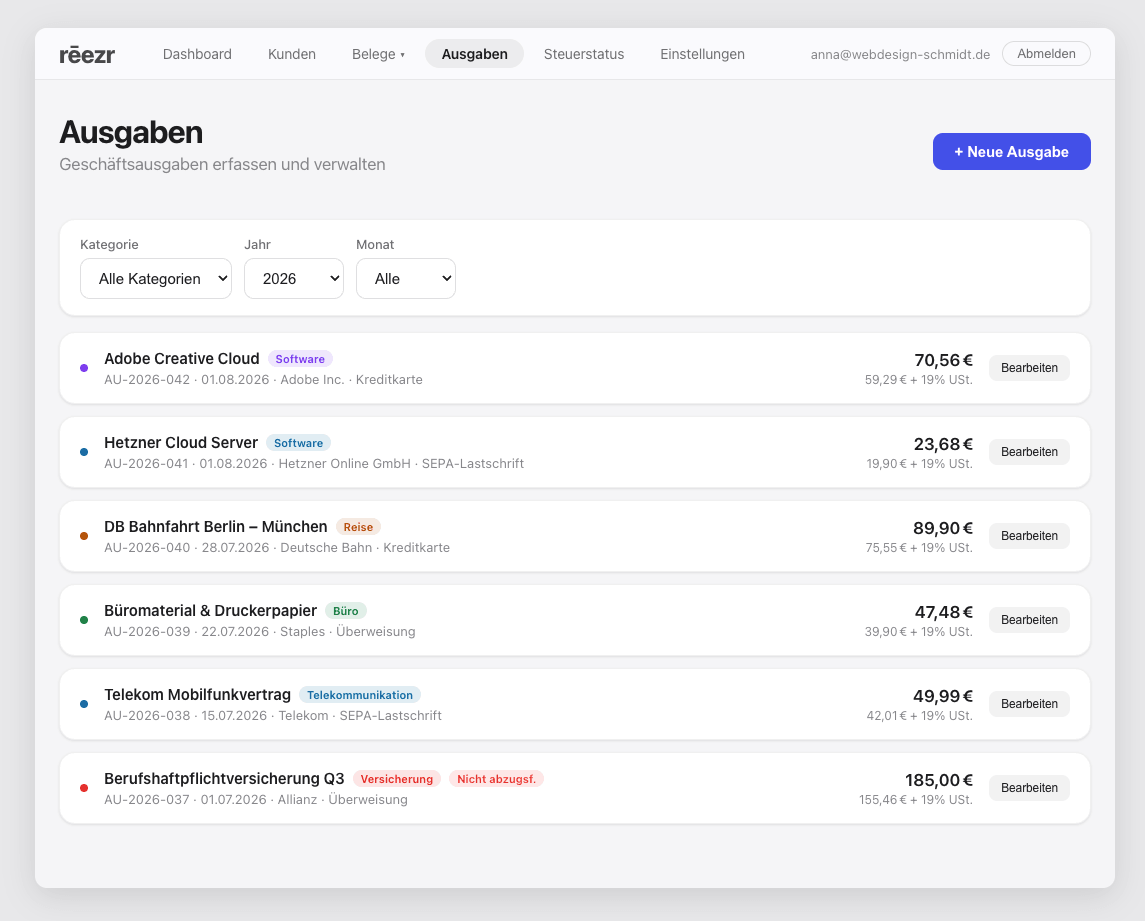Click the Versicherung category tag

[397, 779]
